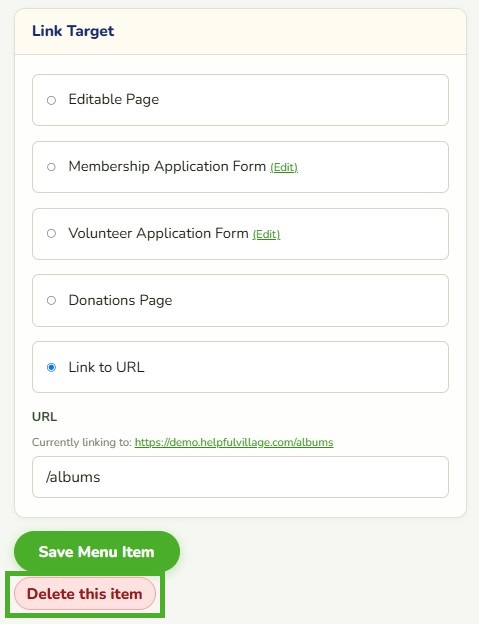Click the cream Link Target panel header bar
The height and width of the screenshot is (624, 479).
240,31
